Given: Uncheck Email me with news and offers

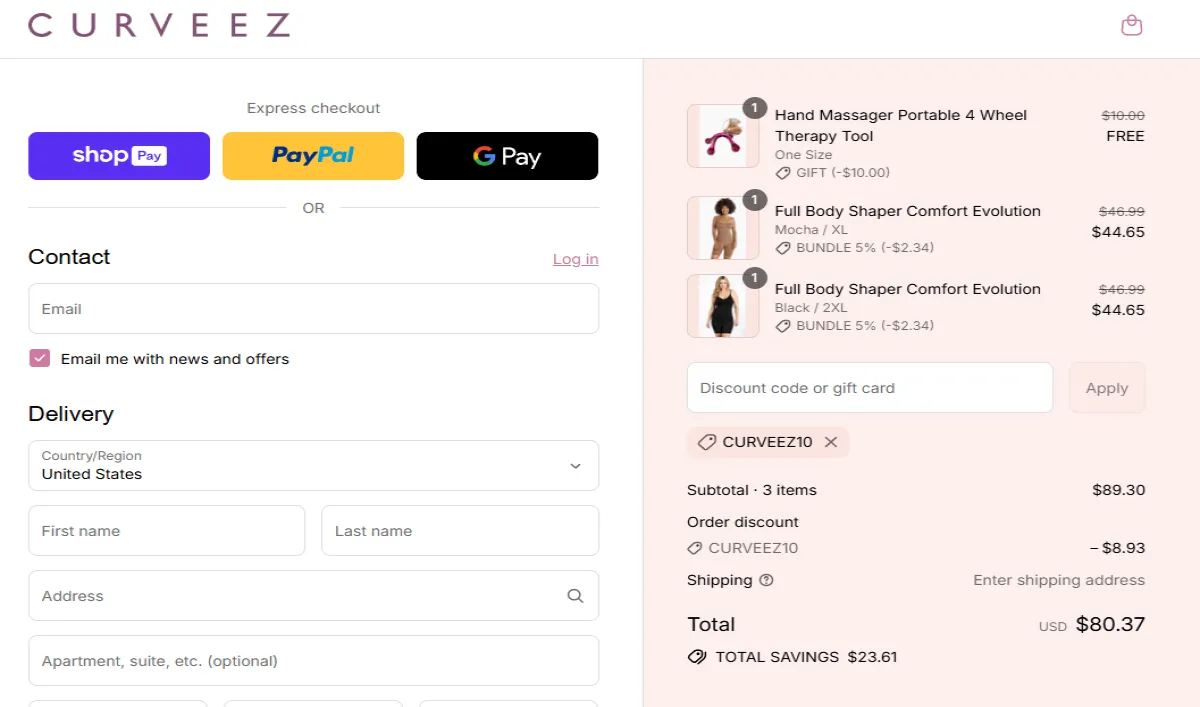Looking at the screenshot, I should click(x=39, y=357).
